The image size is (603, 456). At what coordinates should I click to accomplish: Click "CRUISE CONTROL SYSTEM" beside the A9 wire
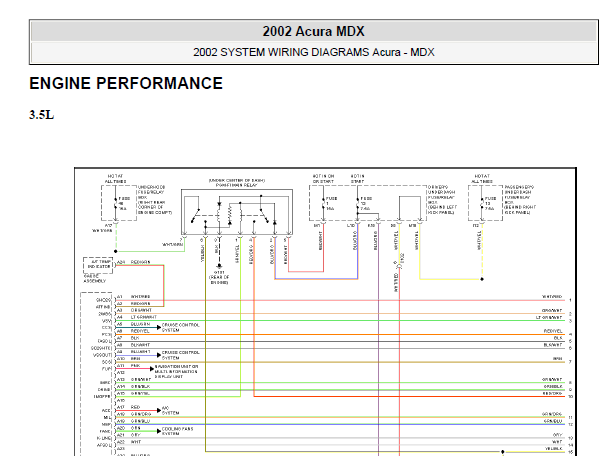click(x=180, y=355)
